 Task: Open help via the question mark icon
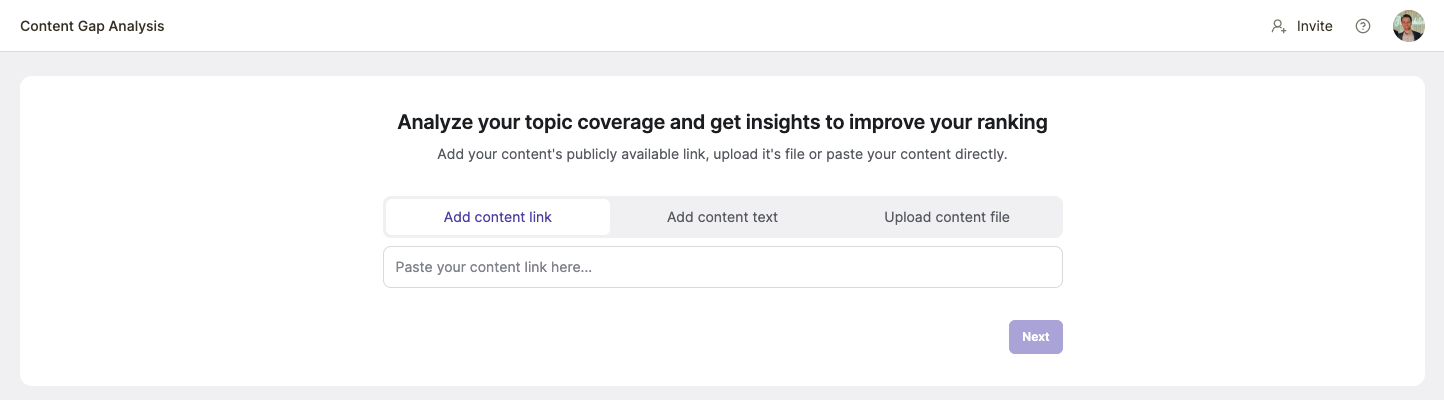pos(1362,26)
